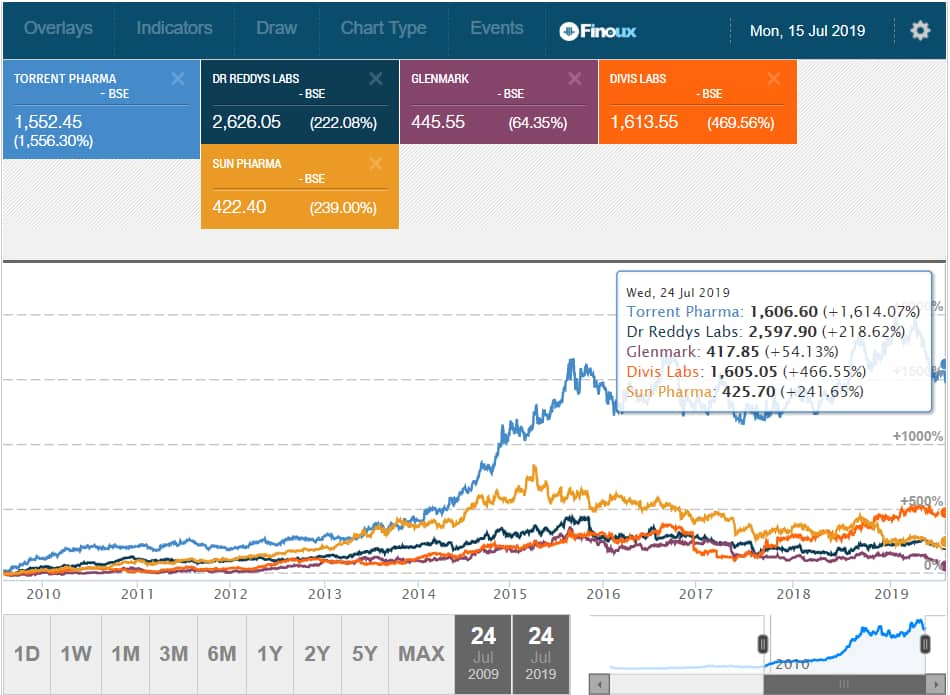Click the left navigator range handle
Screen dimensions: 950x695
point(763,644)
